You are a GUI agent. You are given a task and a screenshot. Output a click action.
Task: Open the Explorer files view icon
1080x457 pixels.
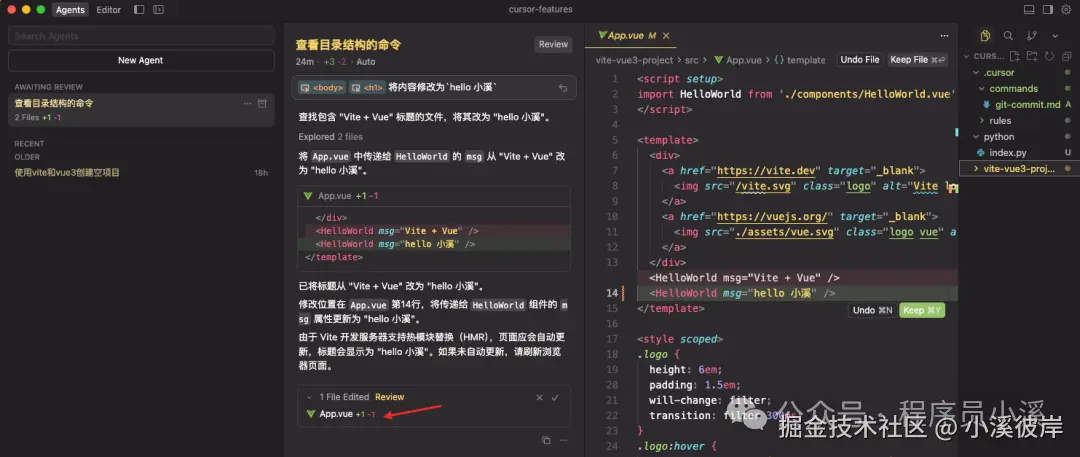985,35
